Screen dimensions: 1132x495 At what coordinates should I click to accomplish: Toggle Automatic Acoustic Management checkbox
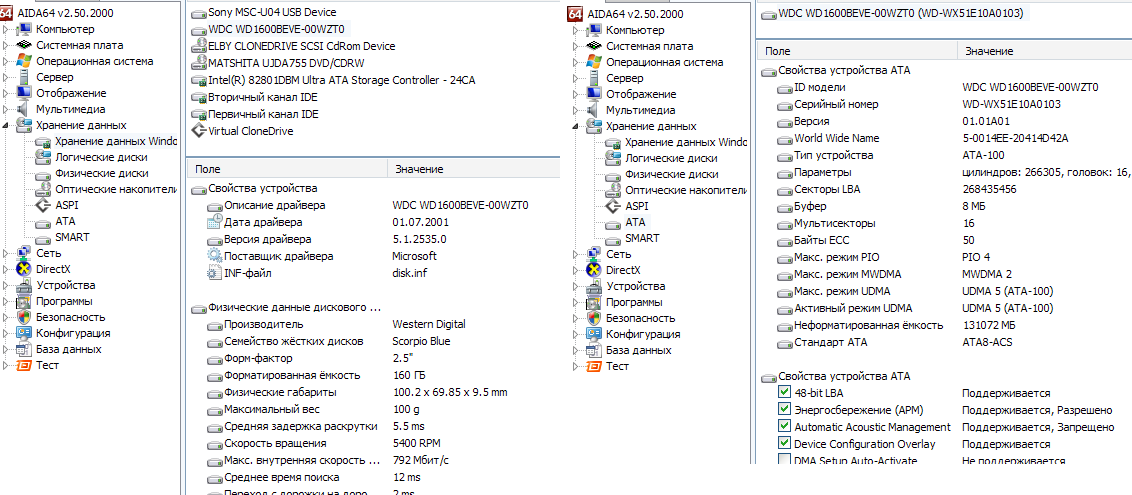(x=785, y=426)
